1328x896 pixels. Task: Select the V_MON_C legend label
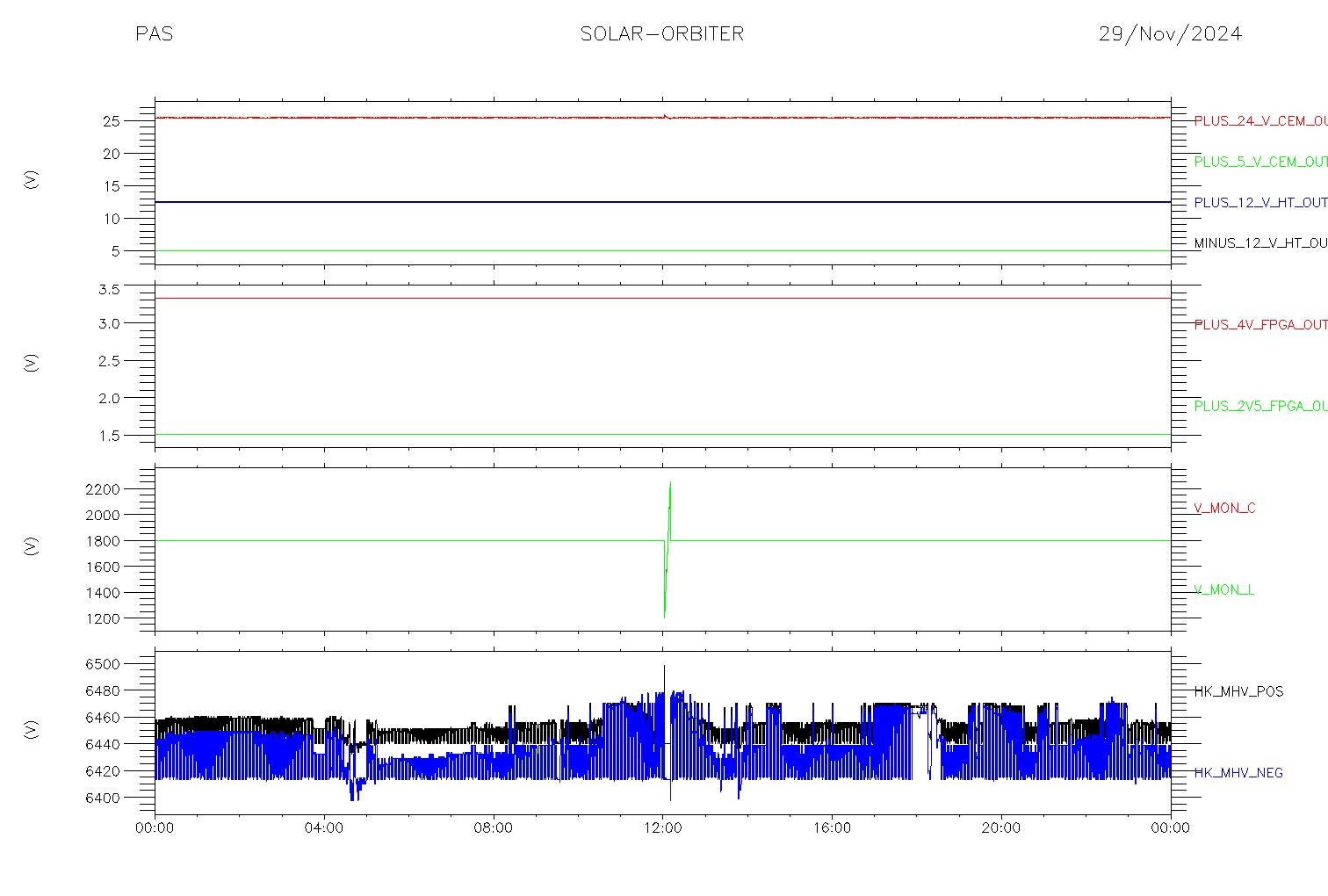click(x=1224, y=509)
